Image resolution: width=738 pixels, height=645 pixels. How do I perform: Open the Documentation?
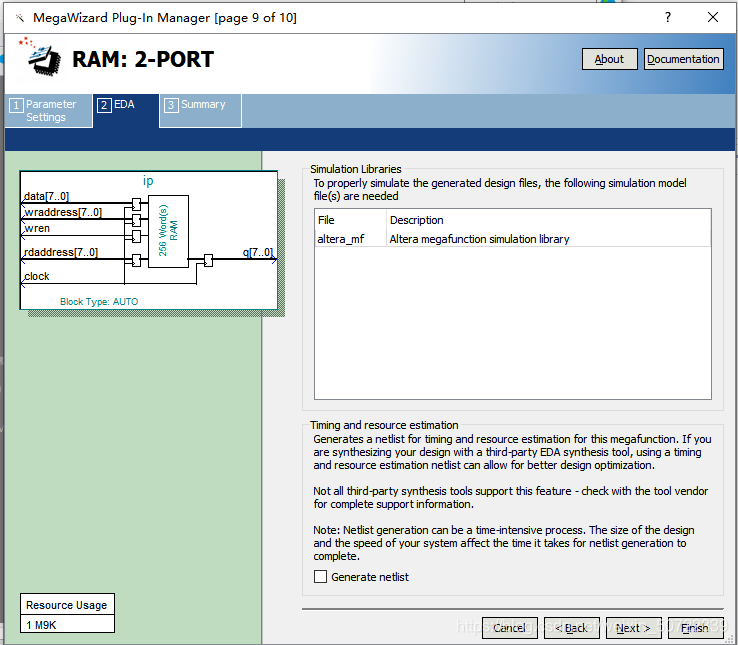(683, 59)
